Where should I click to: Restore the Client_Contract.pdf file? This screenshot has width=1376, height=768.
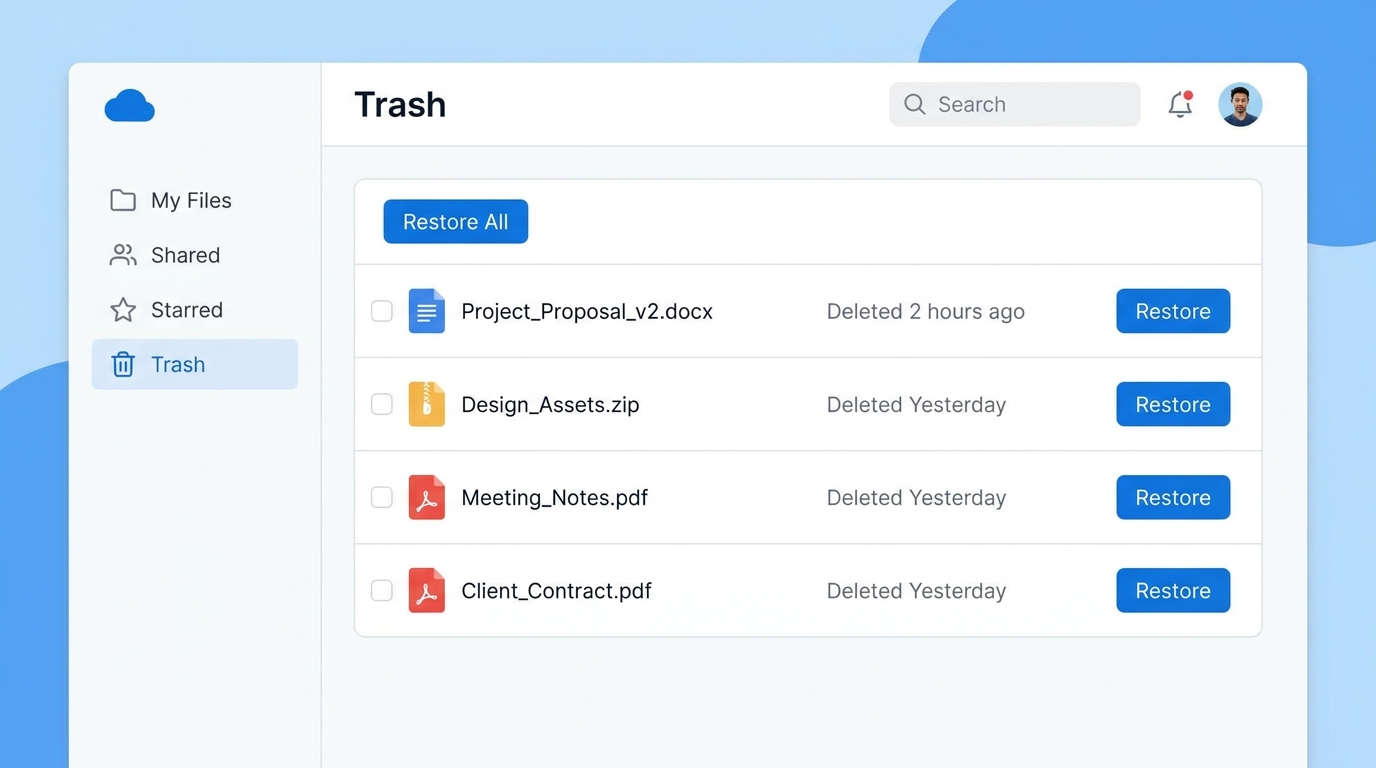coord(1172,590)
